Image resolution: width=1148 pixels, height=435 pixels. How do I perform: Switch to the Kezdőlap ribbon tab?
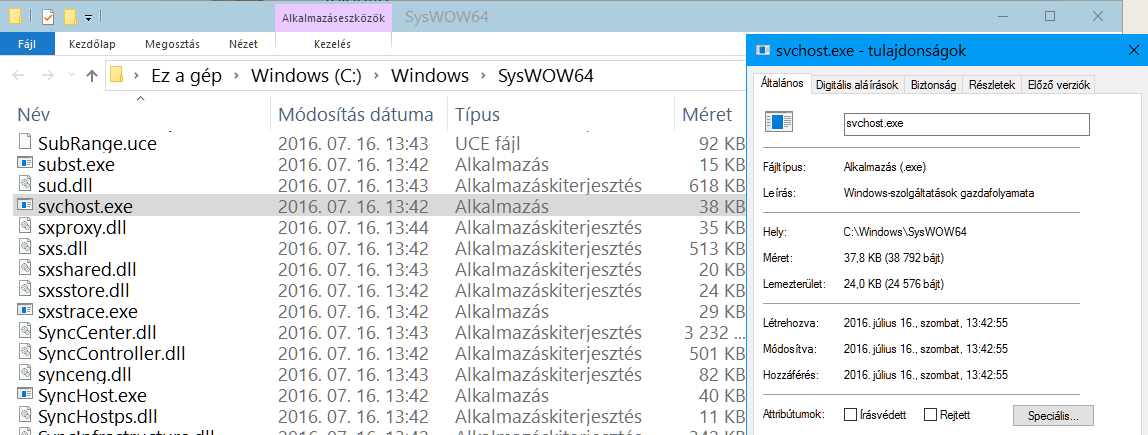click(x=92, y=44)
